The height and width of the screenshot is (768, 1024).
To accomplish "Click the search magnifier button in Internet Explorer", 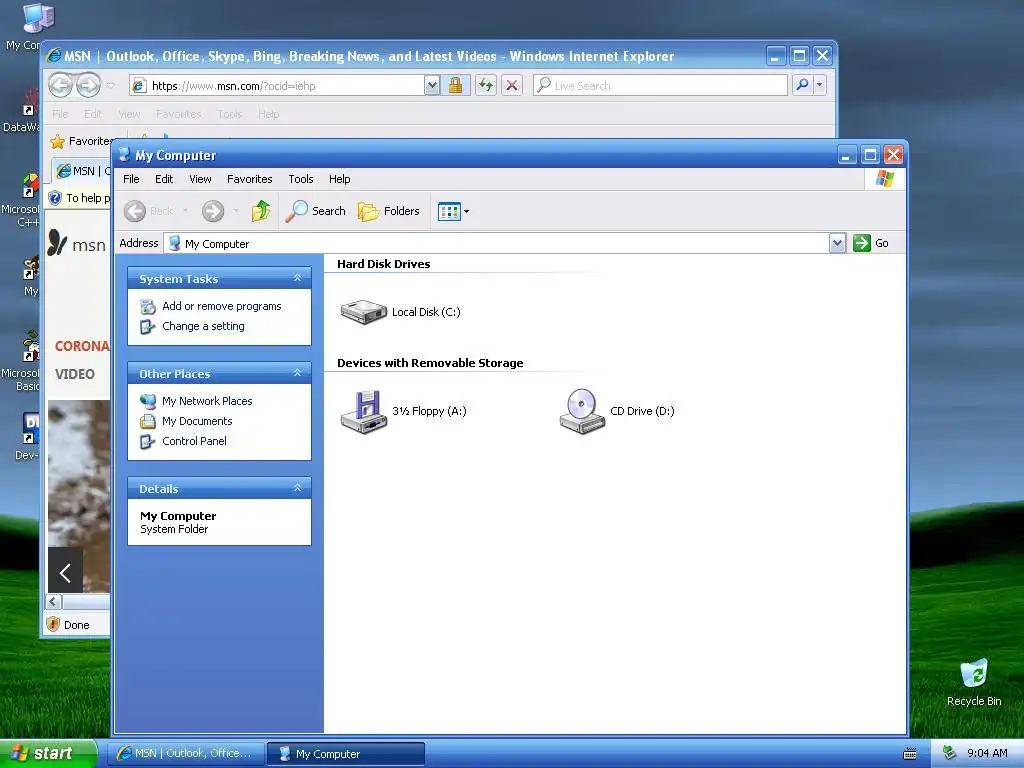I will 802,85.
